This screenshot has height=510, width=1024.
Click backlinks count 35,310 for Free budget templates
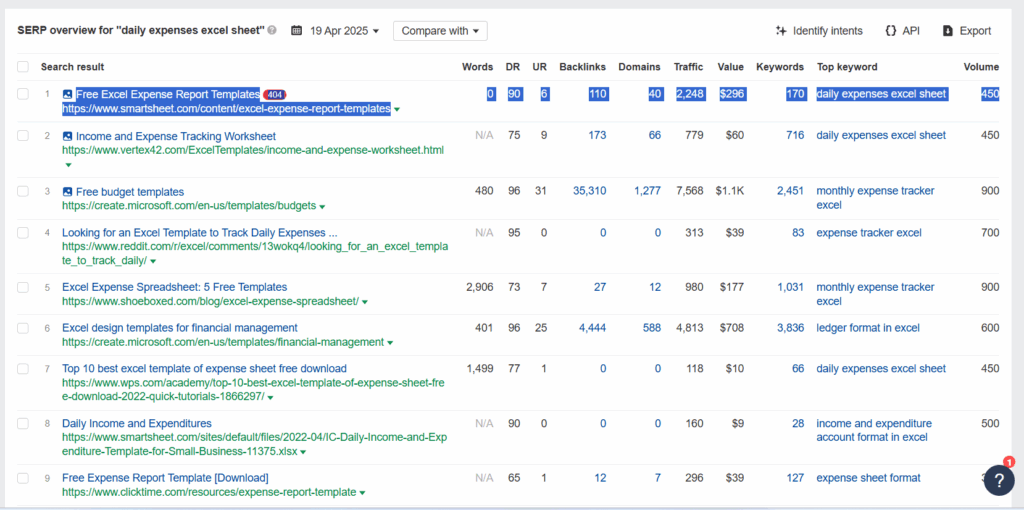point(589,191)
